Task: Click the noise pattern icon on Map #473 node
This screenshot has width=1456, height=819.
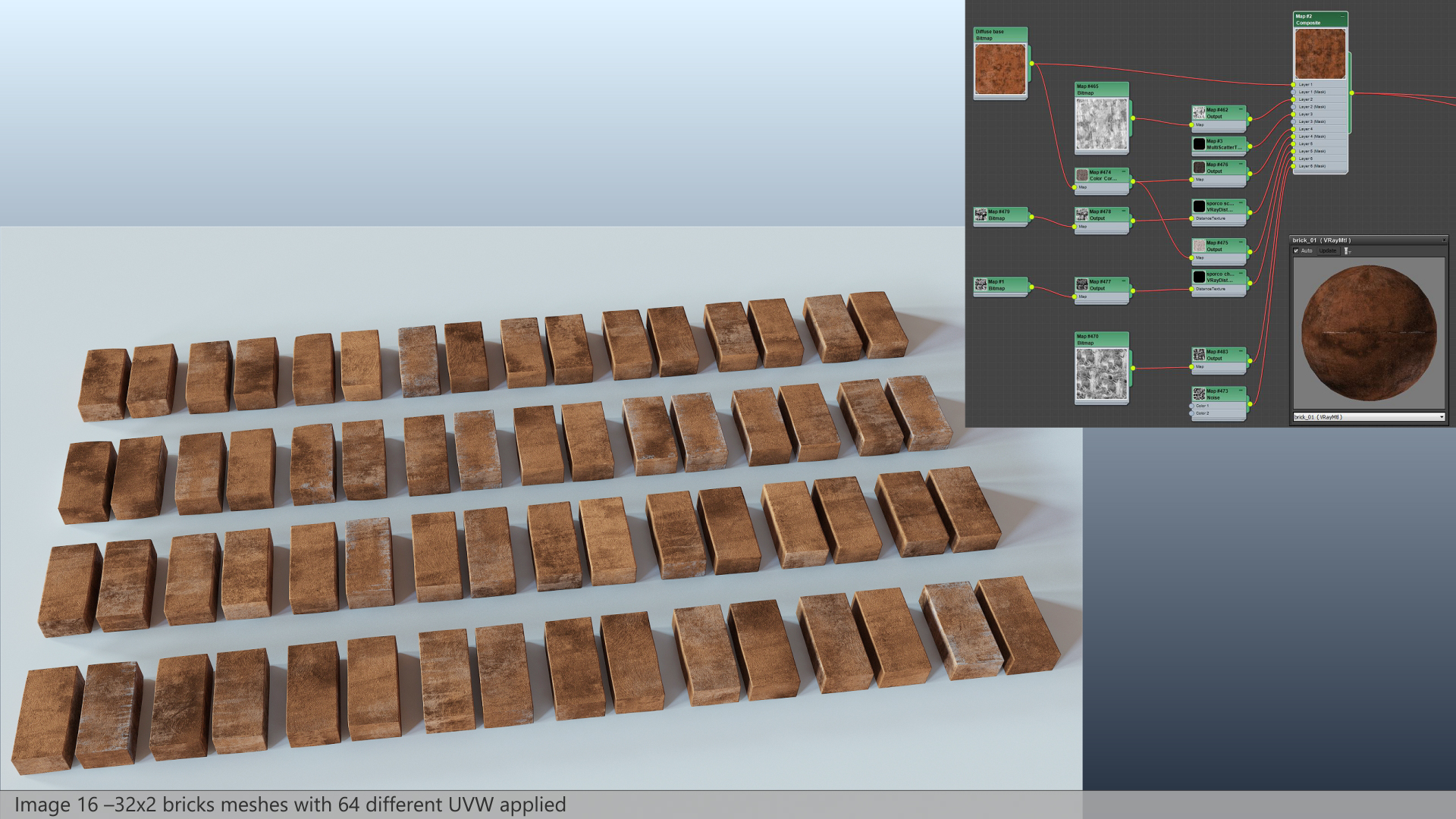Action: click(1199, 394)
